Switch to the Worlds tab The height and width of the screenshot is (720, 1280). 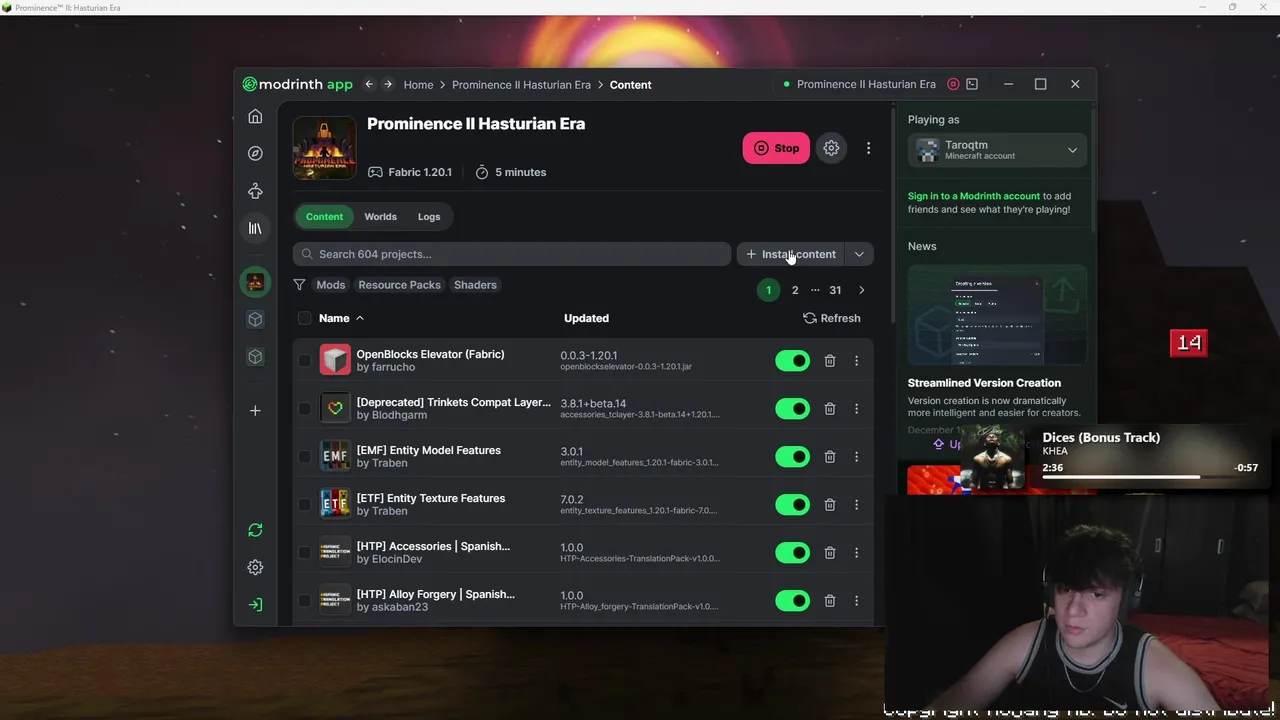380,217
